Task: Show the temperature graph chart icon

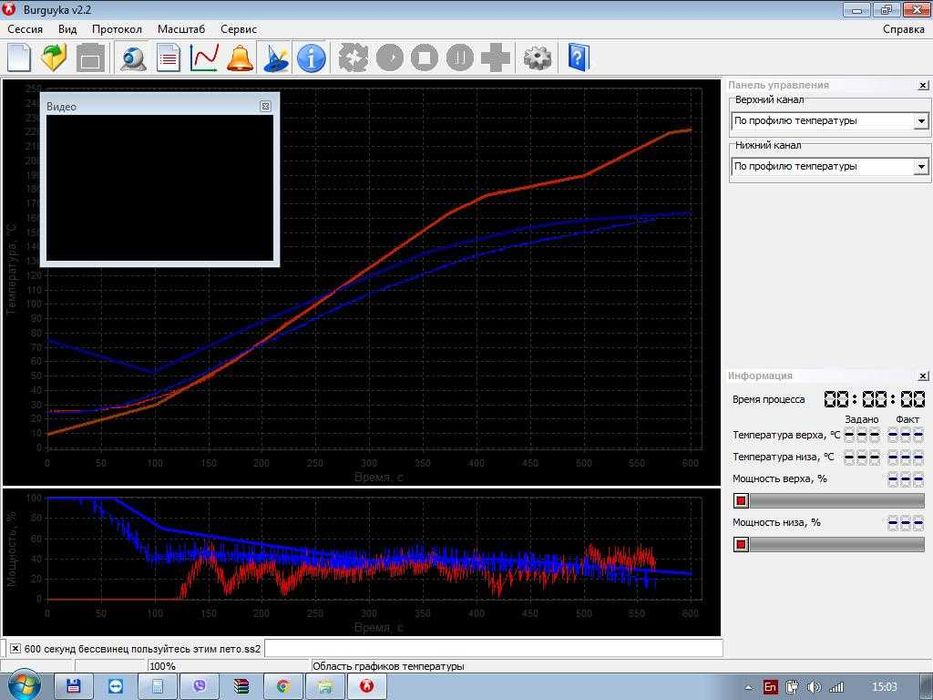Action: coord(204,58)
